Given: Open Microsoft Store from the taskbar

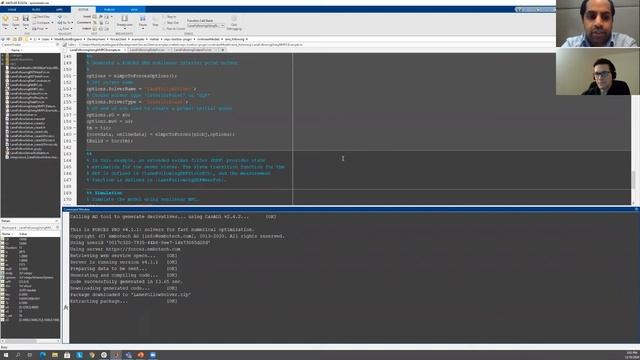Looking at the screenshot, I should 67,355.
